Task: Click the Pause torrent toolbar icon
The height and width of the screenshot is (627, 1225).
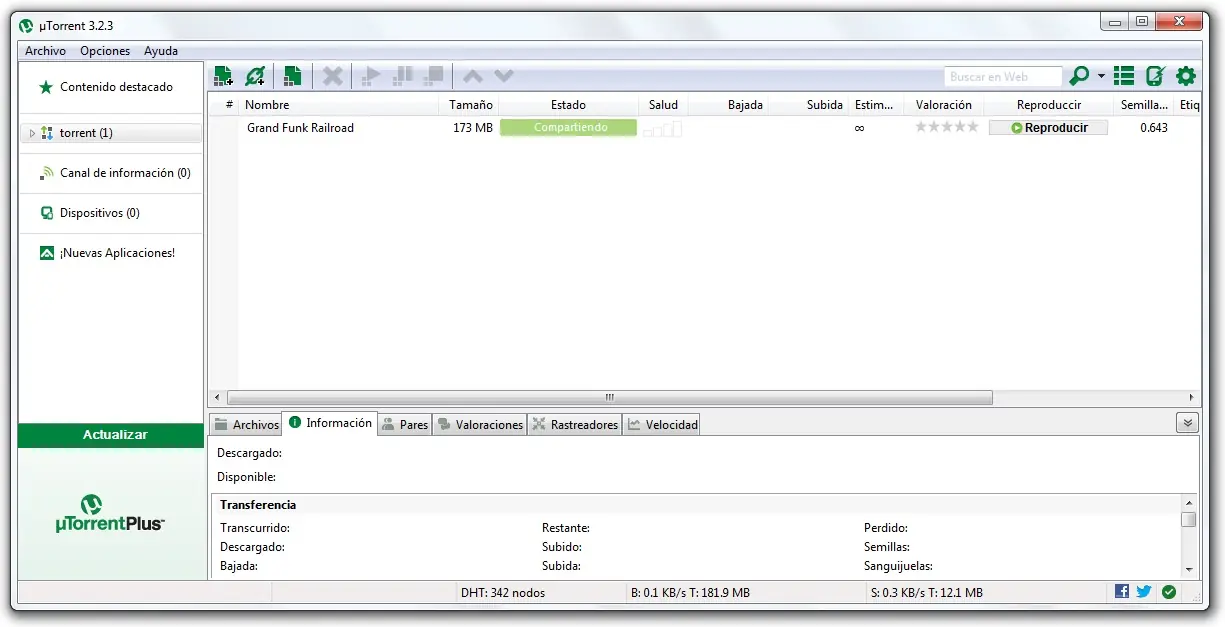Action: (x=403, y=76)
